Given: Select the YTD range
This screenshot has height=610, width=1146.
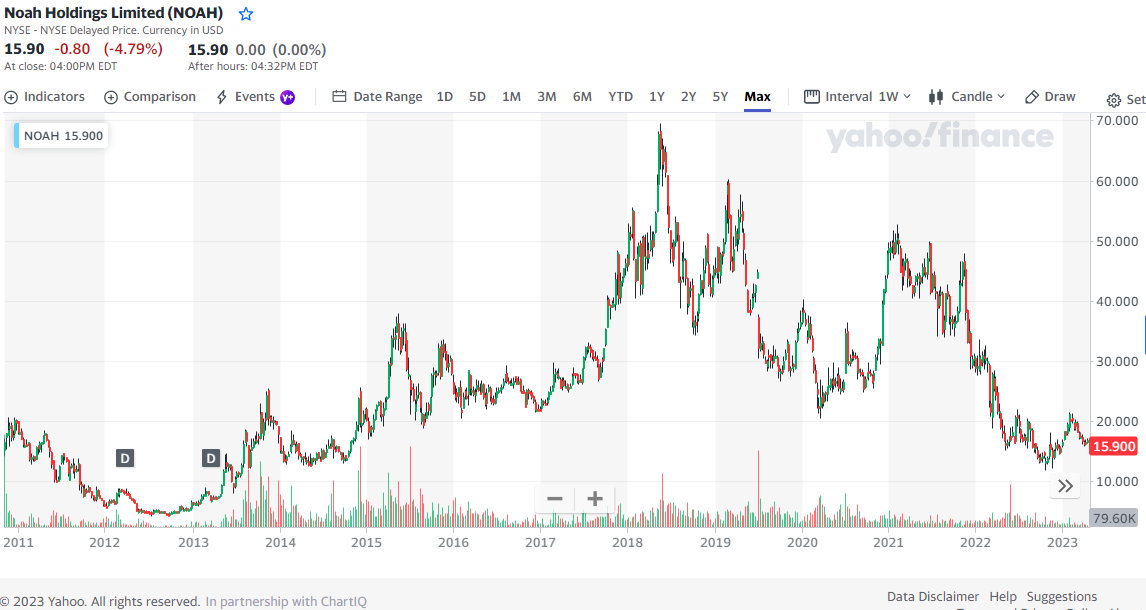Looking at the screenshot, I should pyautogui.click(x=621, y=96).
